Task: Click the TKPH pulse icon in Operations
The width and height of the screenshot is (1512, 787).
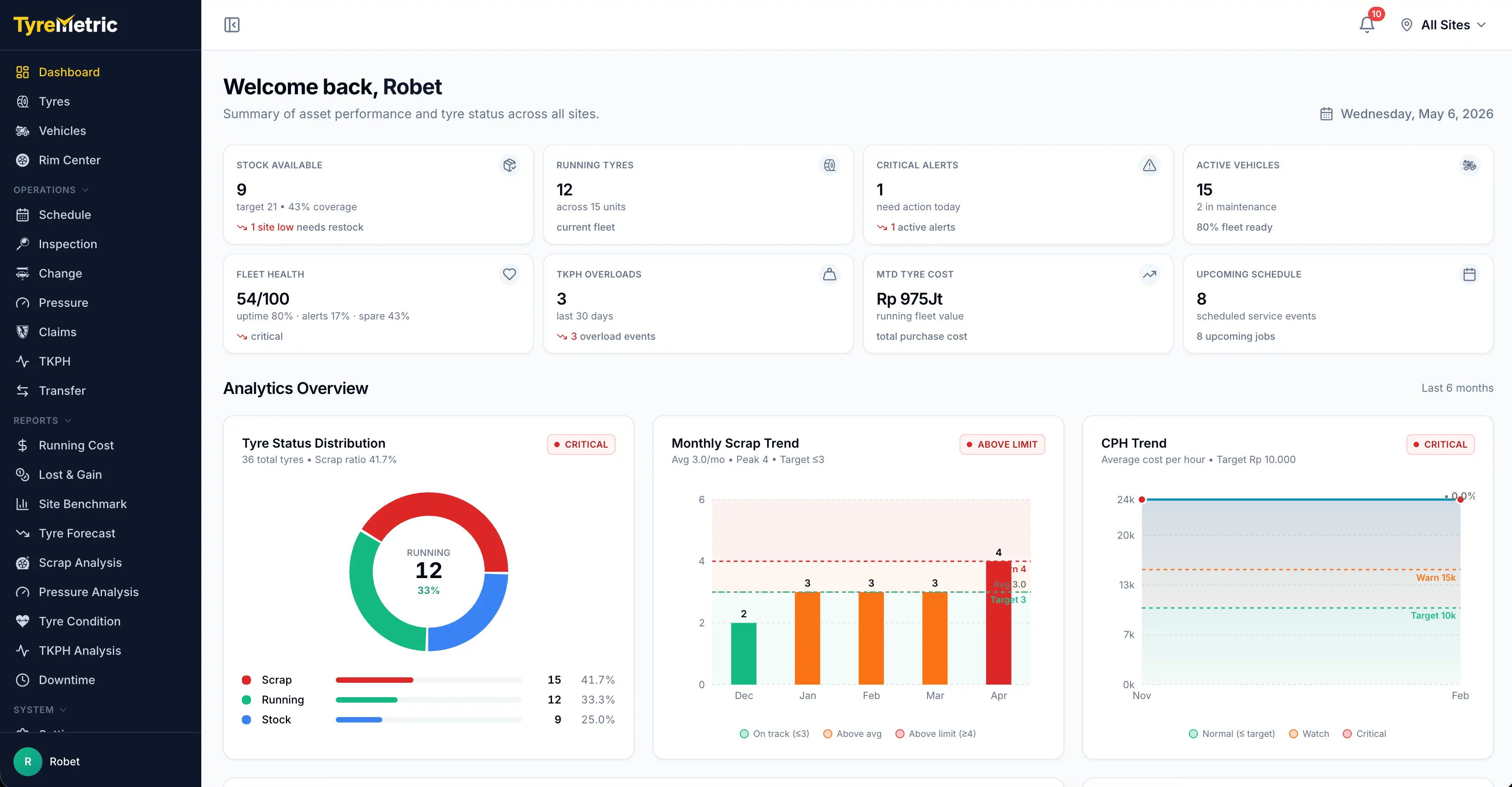Action: [22, 361]
